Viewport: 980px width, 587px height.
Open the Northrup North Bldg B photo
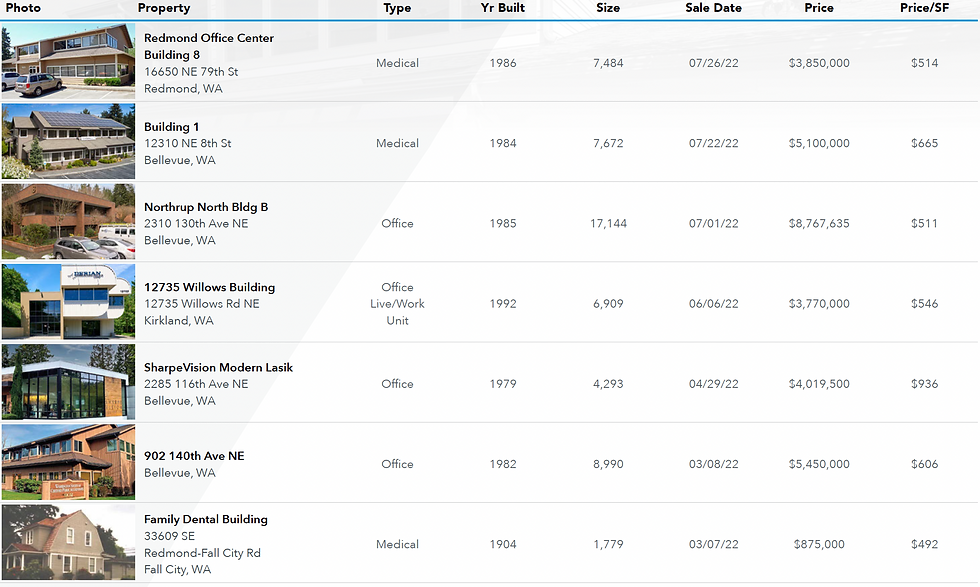(x=68, y=221)
